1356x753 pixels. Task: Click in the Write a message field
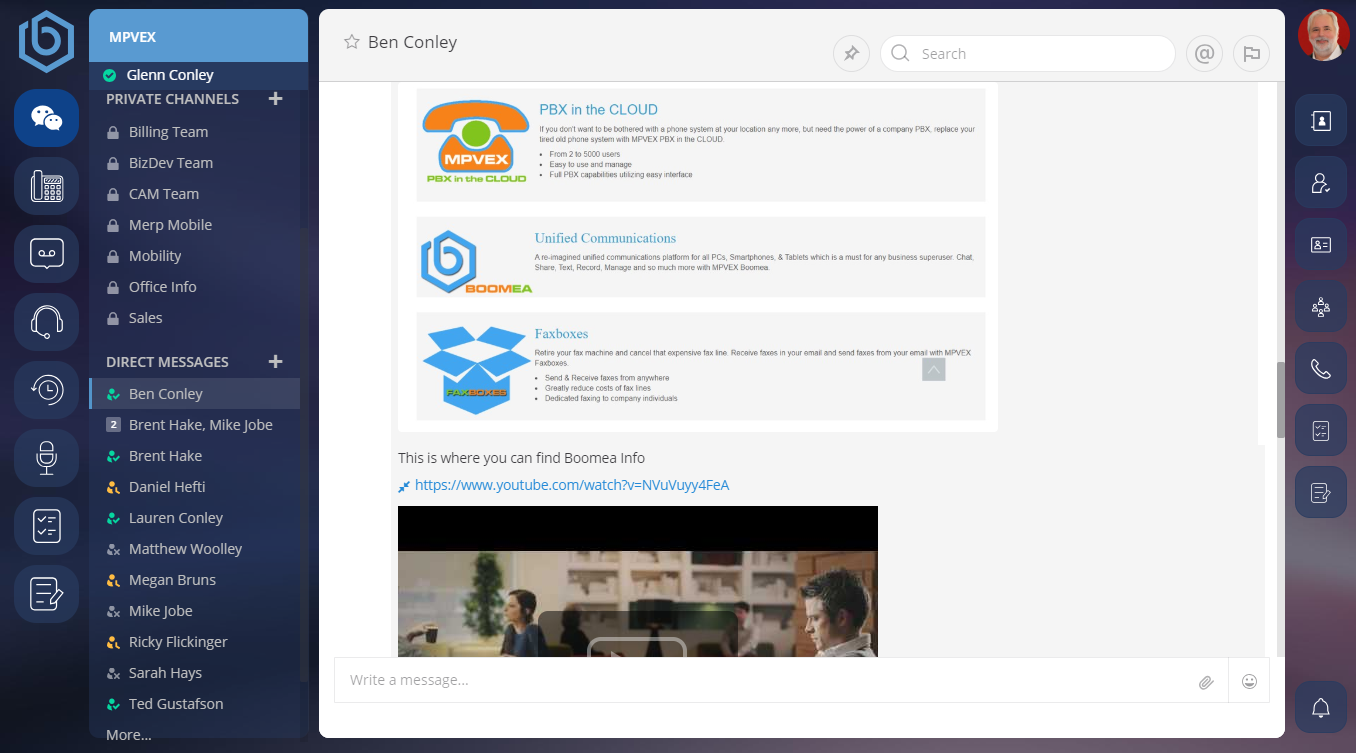pyautogui.click(x=760, y=681)
